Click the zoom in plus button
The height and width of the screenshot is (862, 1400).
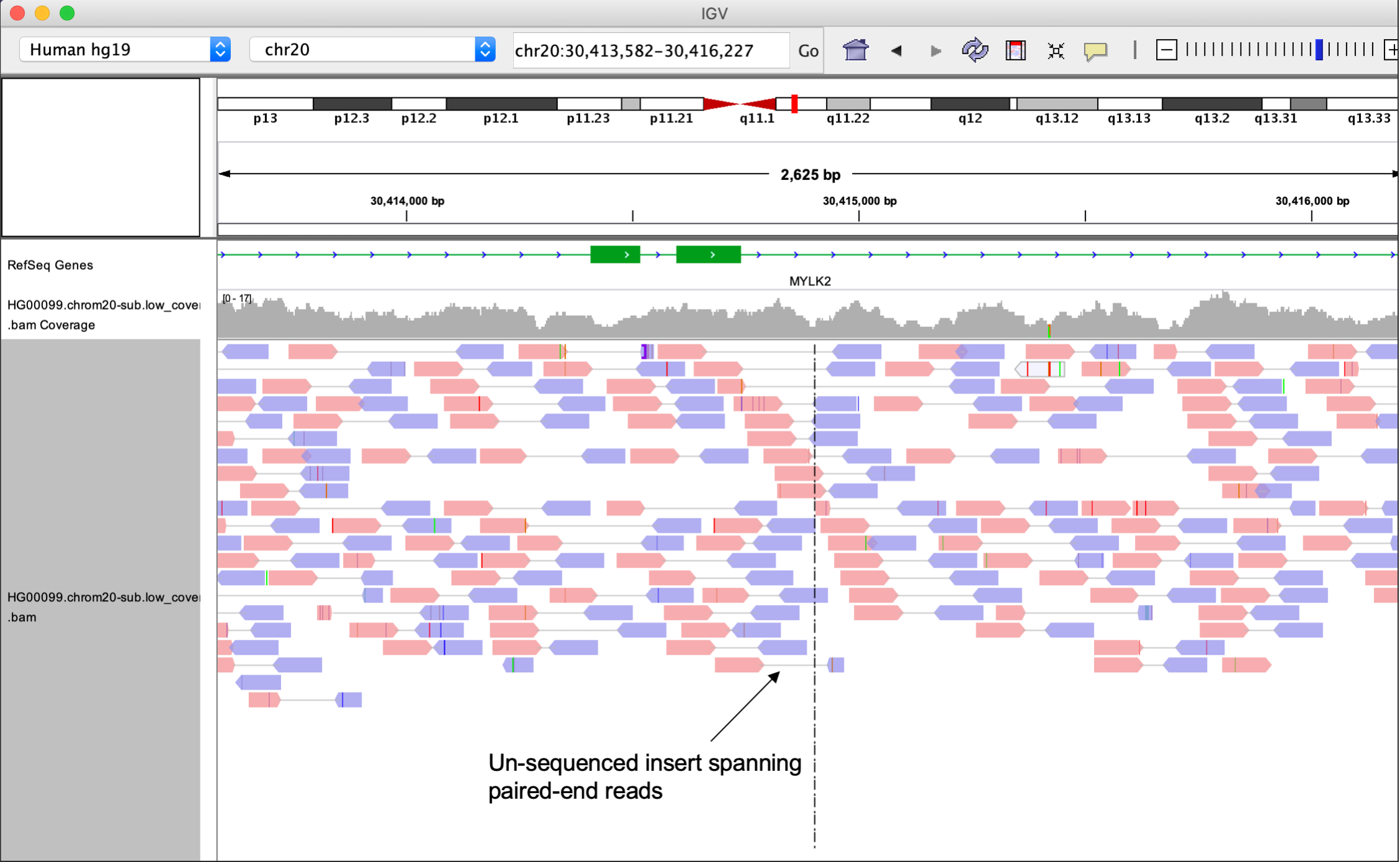[1392, 50]
